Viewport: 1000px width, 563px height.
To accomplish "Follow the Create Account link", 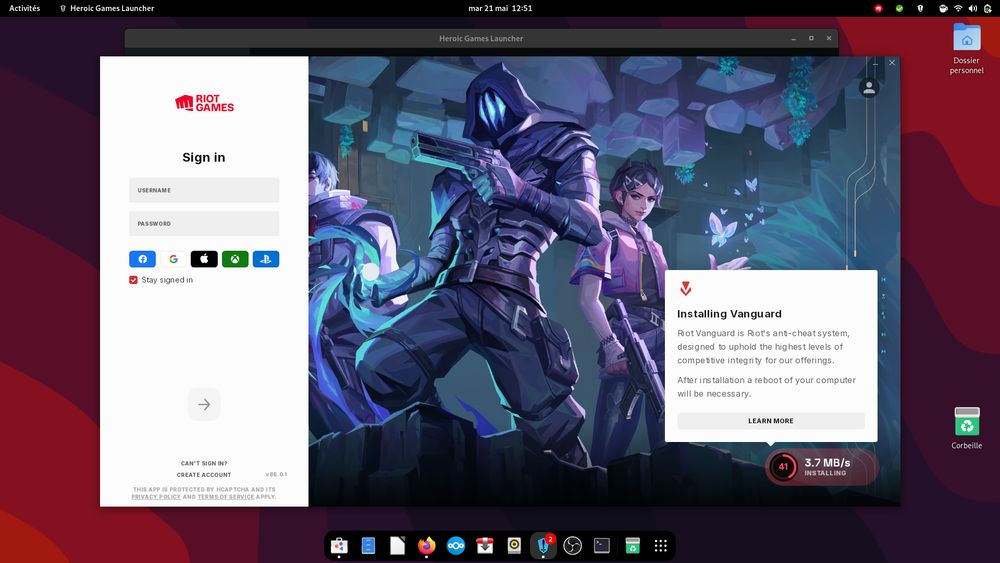I will pos(204,475).
